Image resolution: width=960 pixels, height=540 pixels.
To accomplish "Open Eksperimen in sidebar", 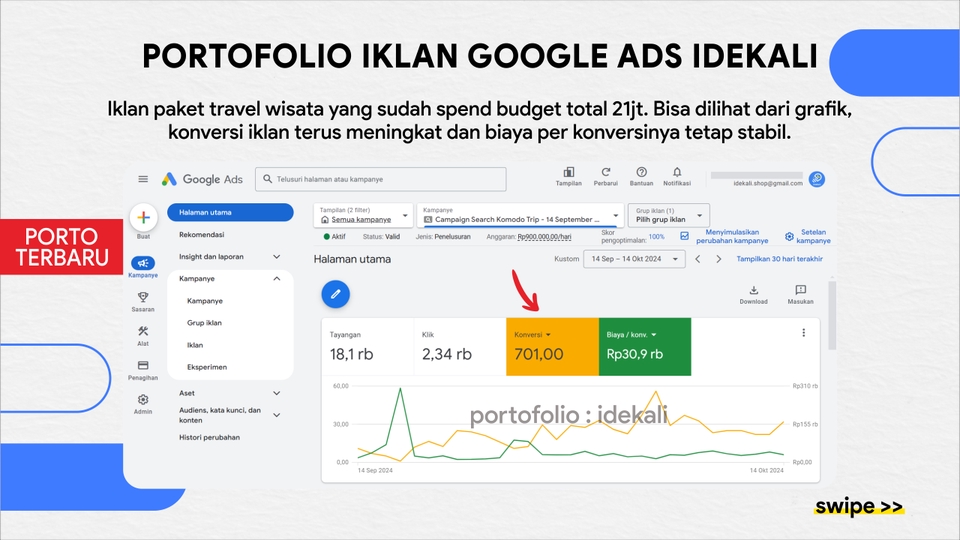I will pos(207,367).
